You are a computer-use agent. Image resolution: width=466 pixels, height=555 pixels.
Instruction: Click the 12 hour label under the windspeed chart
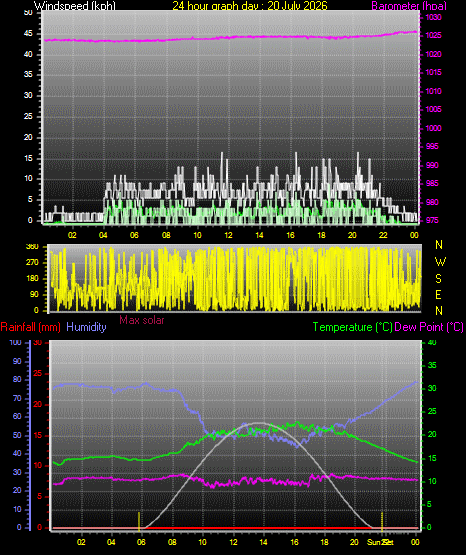click(x=229, y=235)
